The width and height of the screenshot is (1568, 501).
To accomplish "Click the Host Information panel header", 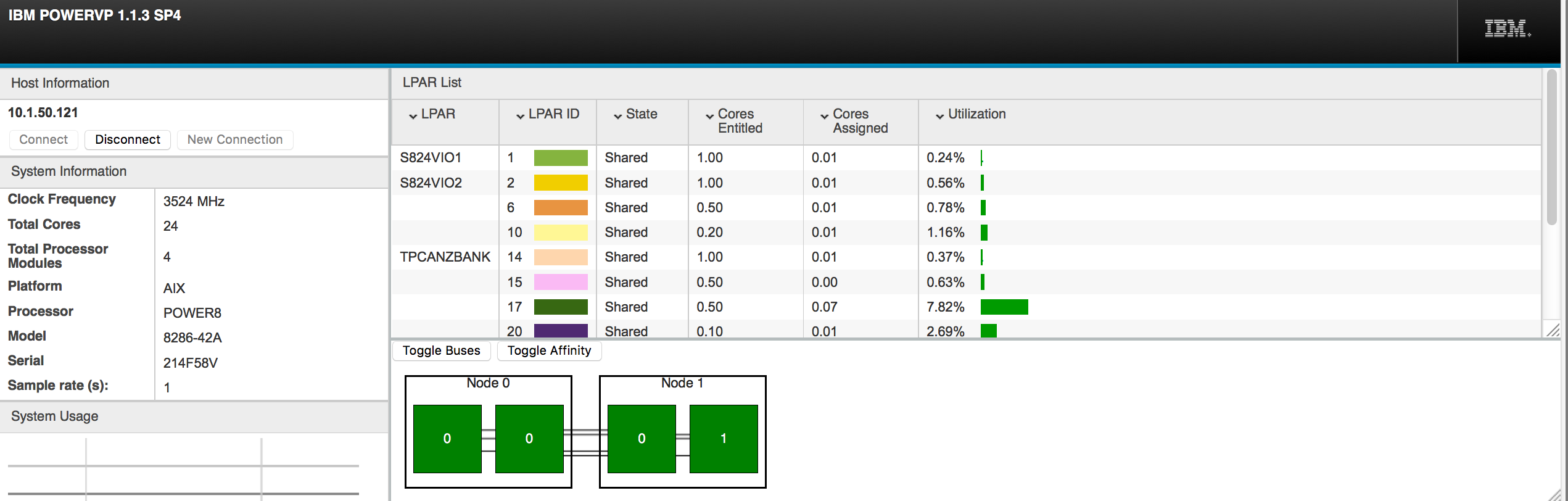I will (194, 83).
